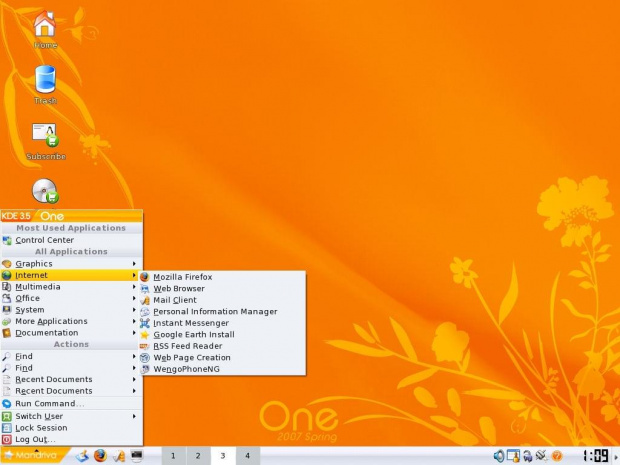
Task: Expand the System submenu
Action: (72, 310)
